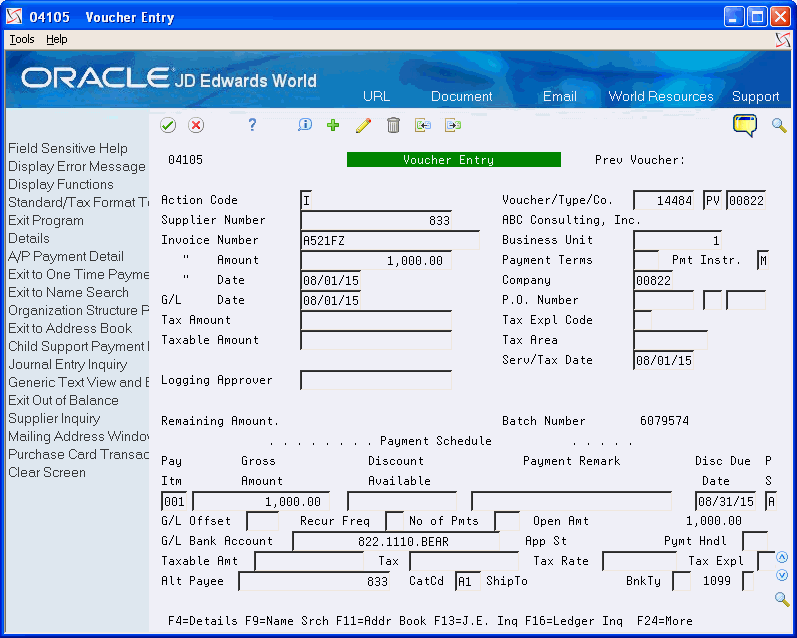Click the import document arrow-left icon
Image resolution: width=797 pixels, height=638 pixels.
[422, 125]
